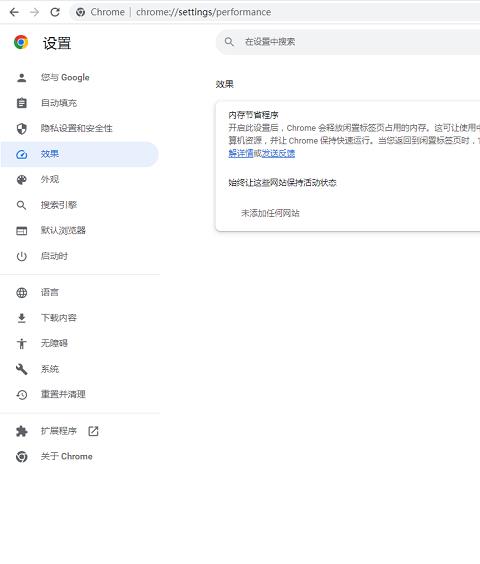Click the download icon for 下载内容
Screen dimensions: 480x564
click(x=22, y=318)
